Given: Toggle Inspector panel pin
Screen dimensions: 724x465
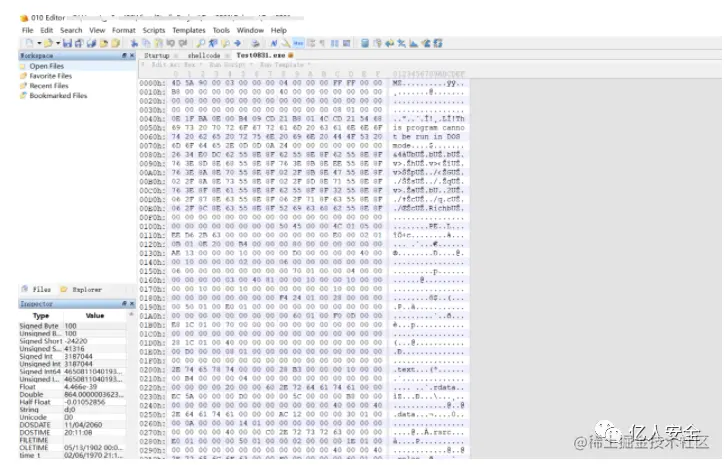Looking at the screenshot, I should point(124,303).
